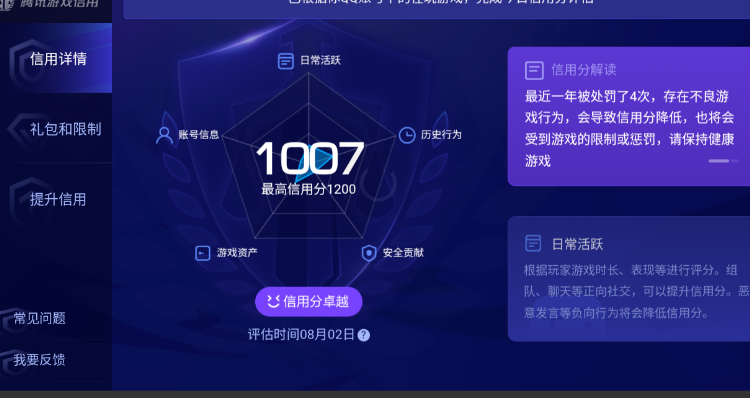
Task: Click the 安全贡献 shield icon
Action: [x=369, y=253]
